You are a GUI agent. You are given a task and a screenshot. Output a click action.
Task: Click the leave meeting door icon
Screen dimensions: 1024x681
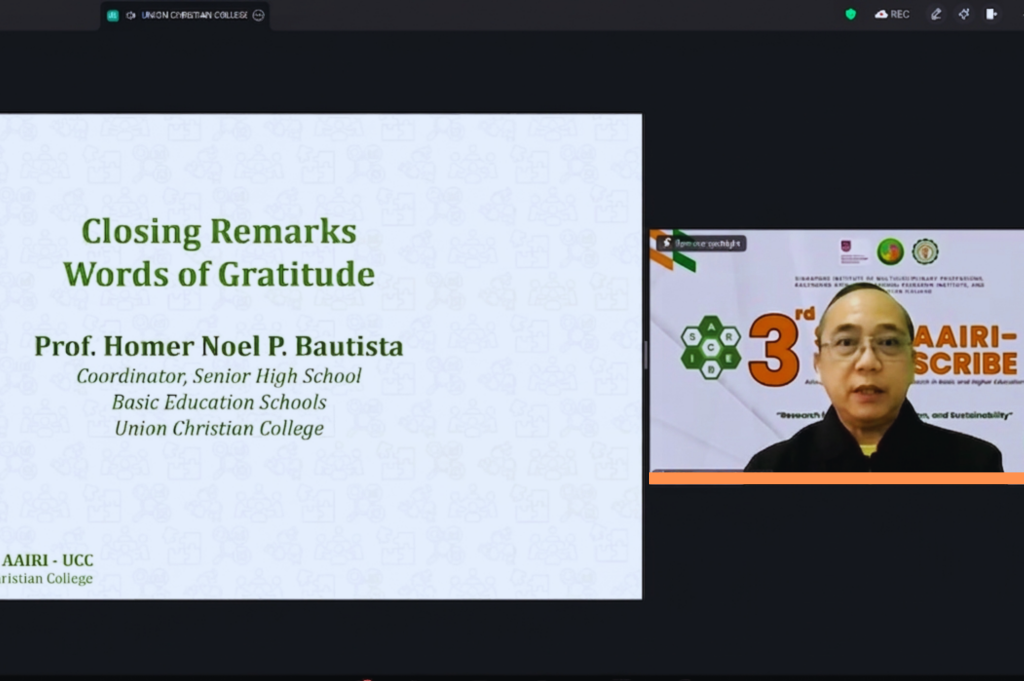991,14
